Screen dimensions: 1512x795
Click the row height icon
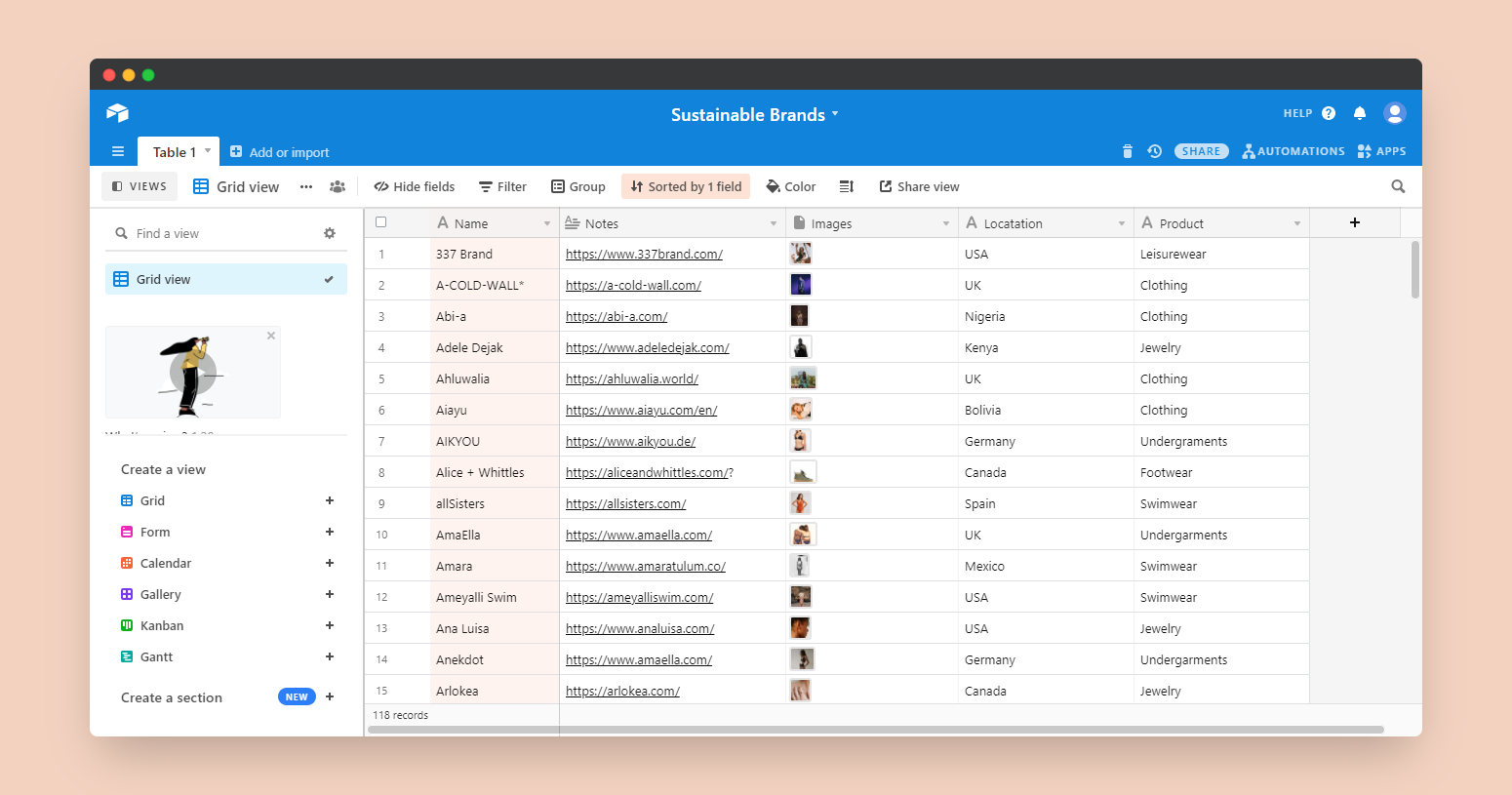(847, 186)
